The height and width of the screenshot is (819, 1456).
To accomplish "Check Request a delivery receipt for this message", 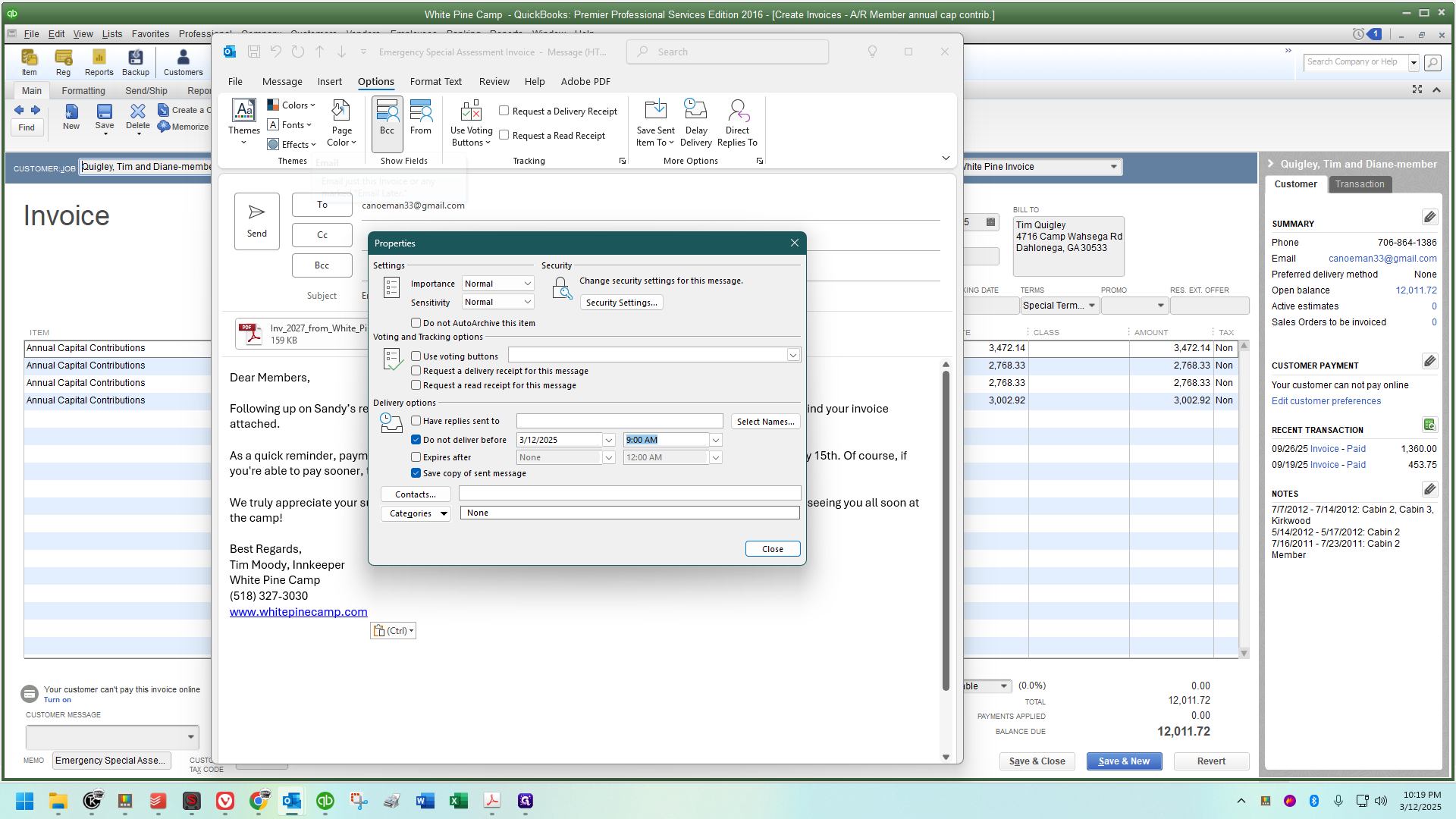I will pyautogui.click(x=416, y=371).
